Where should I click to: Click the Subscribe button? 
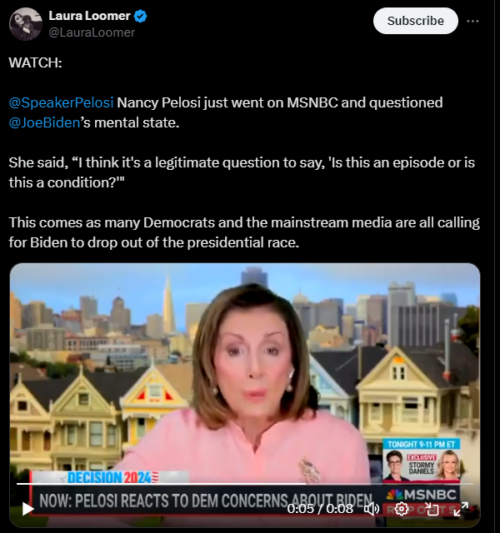pyautogui.click(x=415, y=21)
